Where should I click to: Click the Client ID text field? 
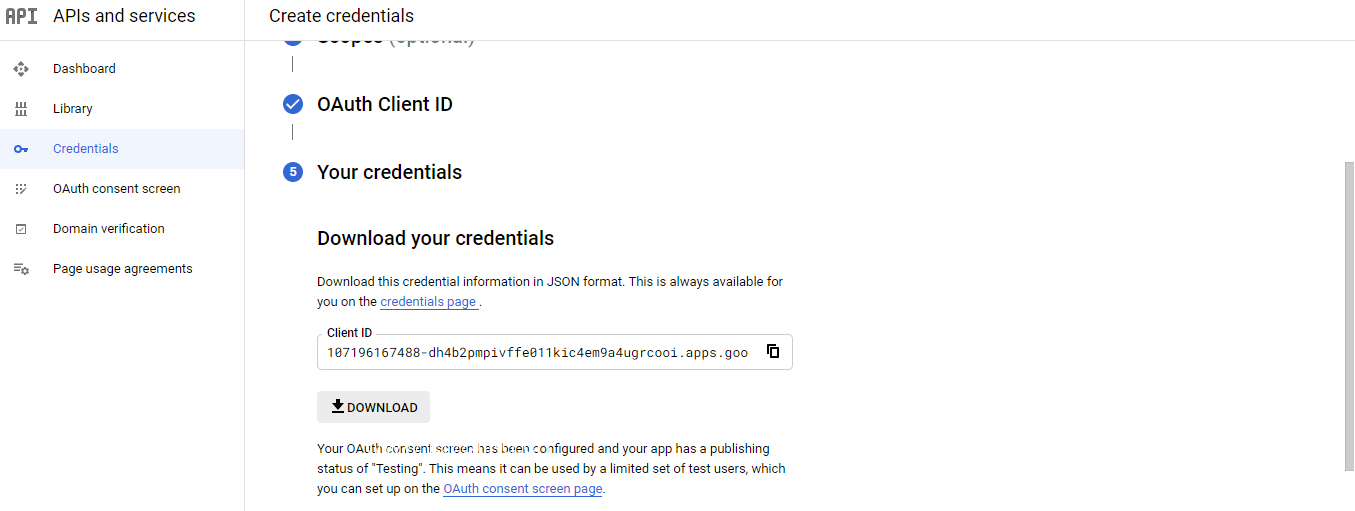point(537,353)
